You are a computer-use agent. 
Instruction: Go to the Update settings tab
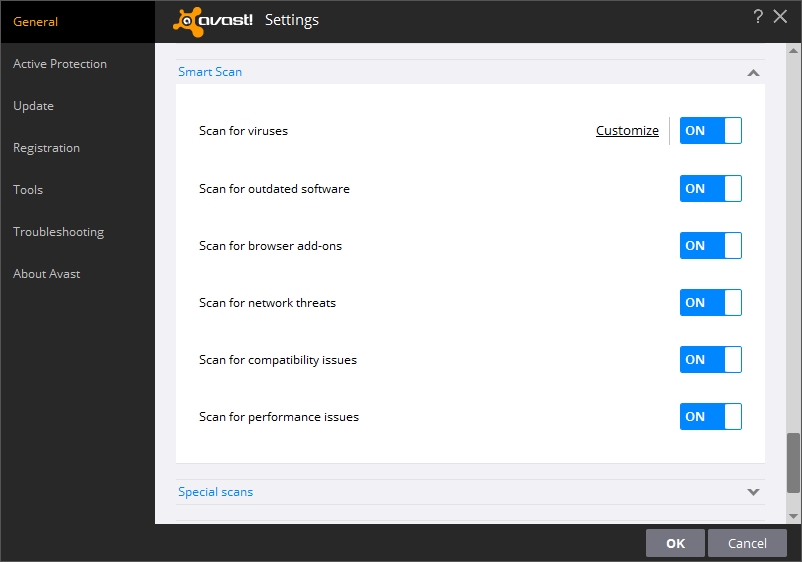(34, 106)
